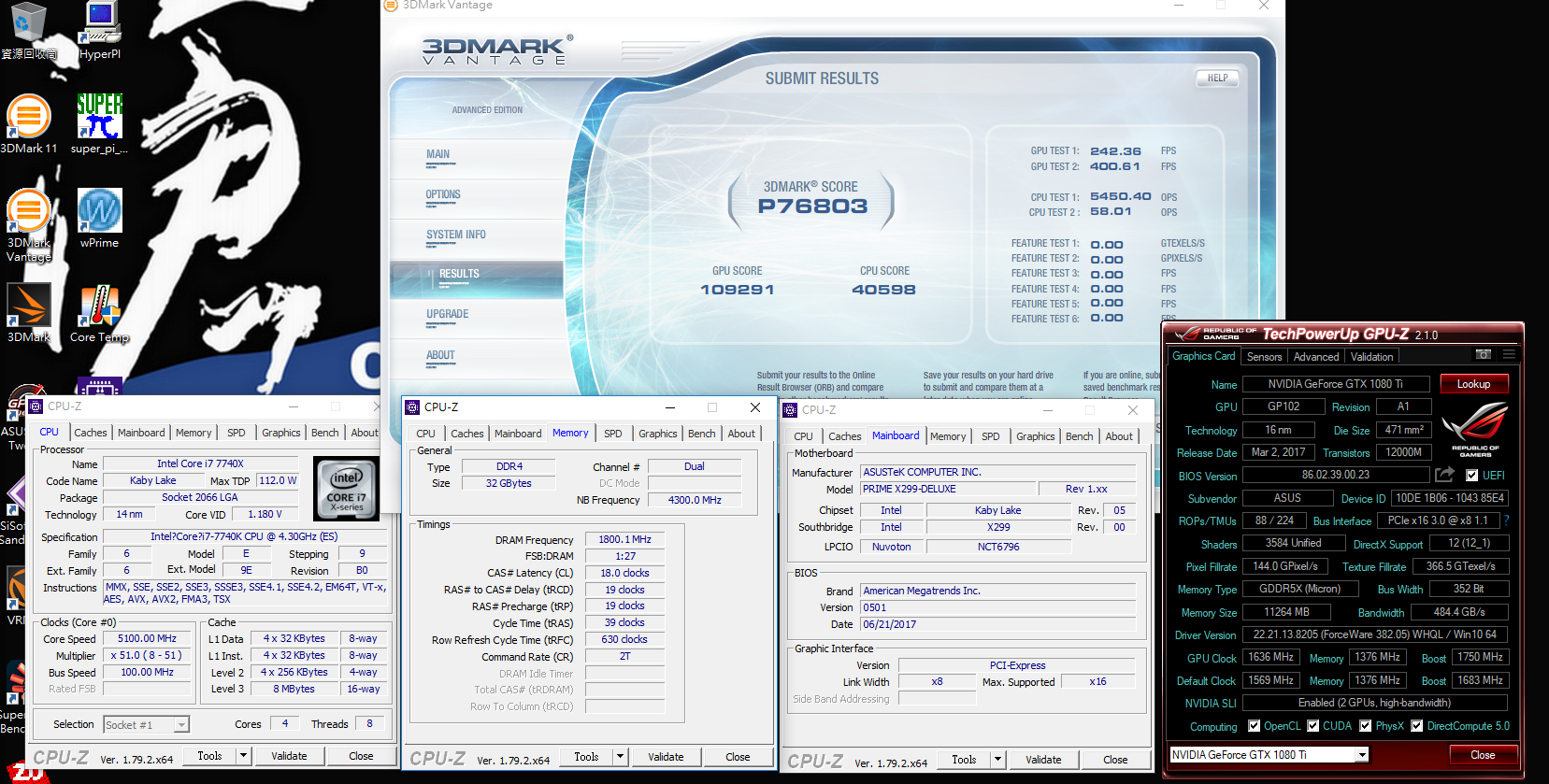Open the Bench tab in the CPU-Z Mainboard window
1549x784 pixels.
coord(1080,436)
